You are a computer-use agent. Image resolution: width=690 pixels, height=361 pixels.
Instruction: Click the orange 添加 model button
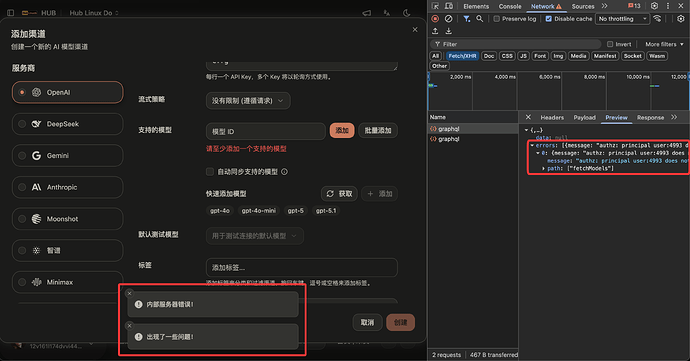(x=342, y=130)
